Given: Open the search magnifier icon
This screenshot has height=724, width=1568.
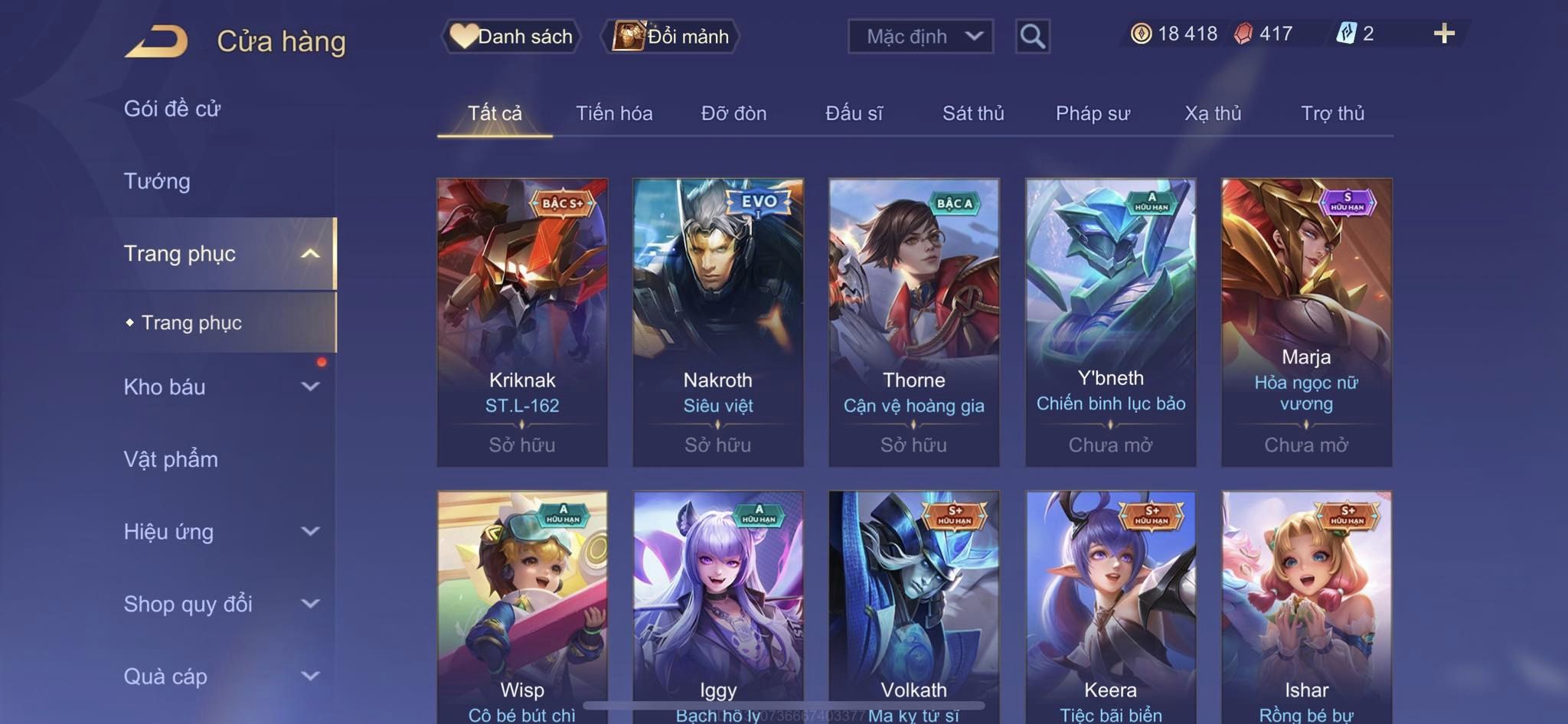Looking at the screenshot, I should [1032, 36].
